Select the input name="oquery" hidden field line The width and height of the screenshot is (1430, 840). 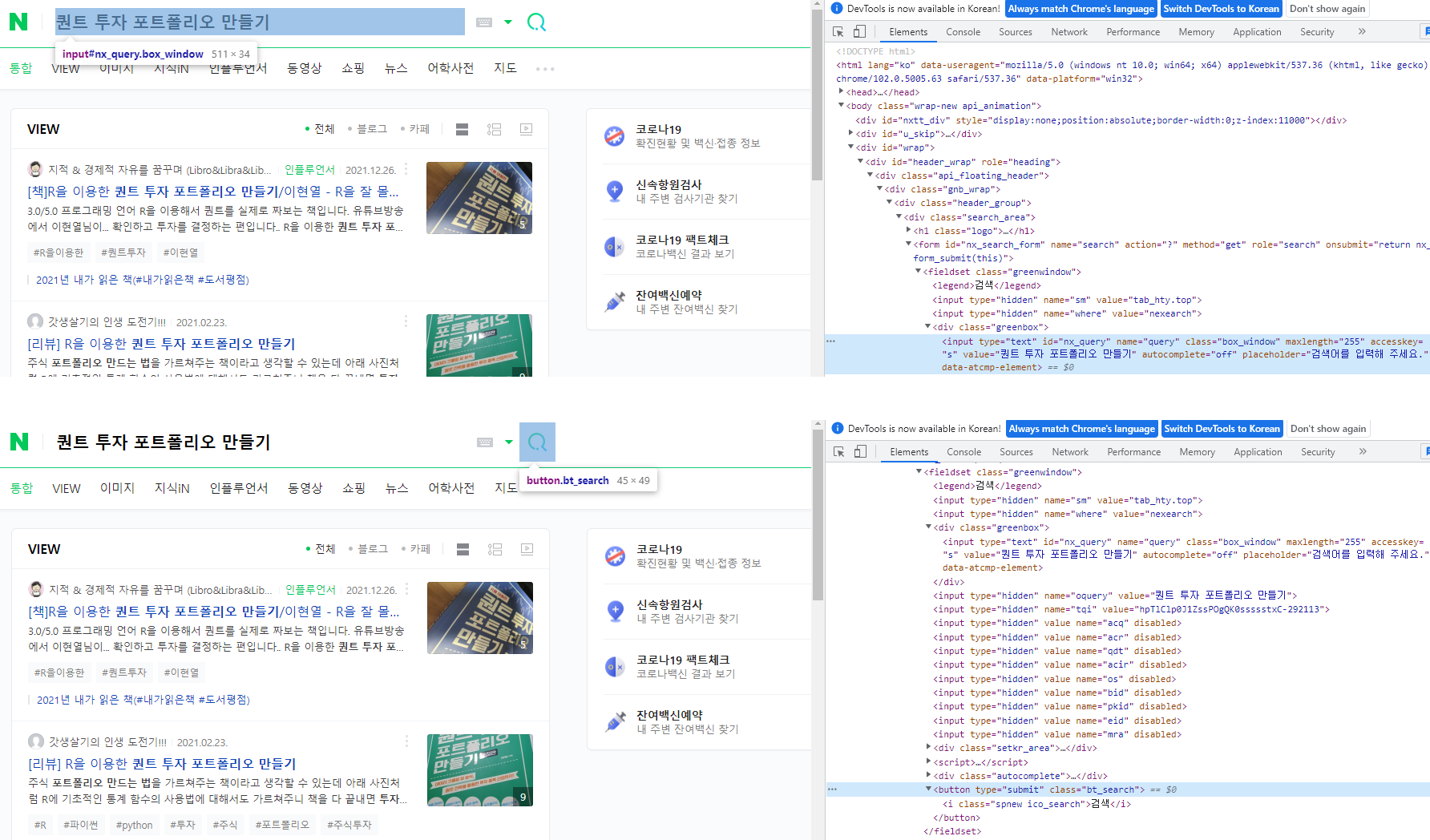point(1114,596)
